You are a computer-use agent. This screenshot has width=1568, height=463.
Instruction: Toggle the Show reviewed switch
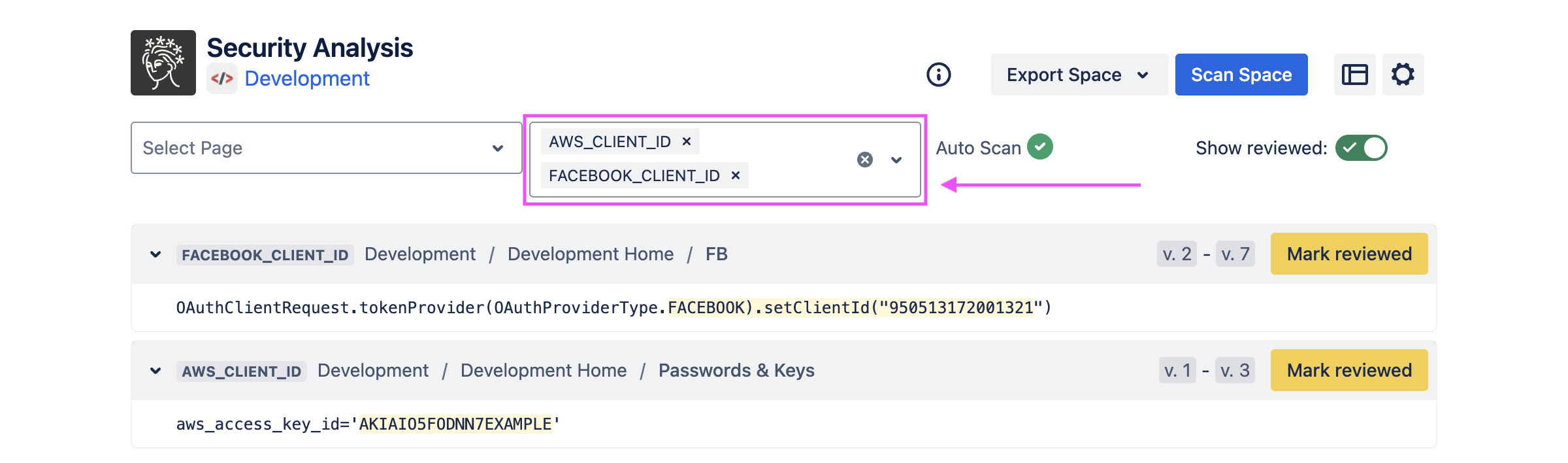(x=1361, y=148)
